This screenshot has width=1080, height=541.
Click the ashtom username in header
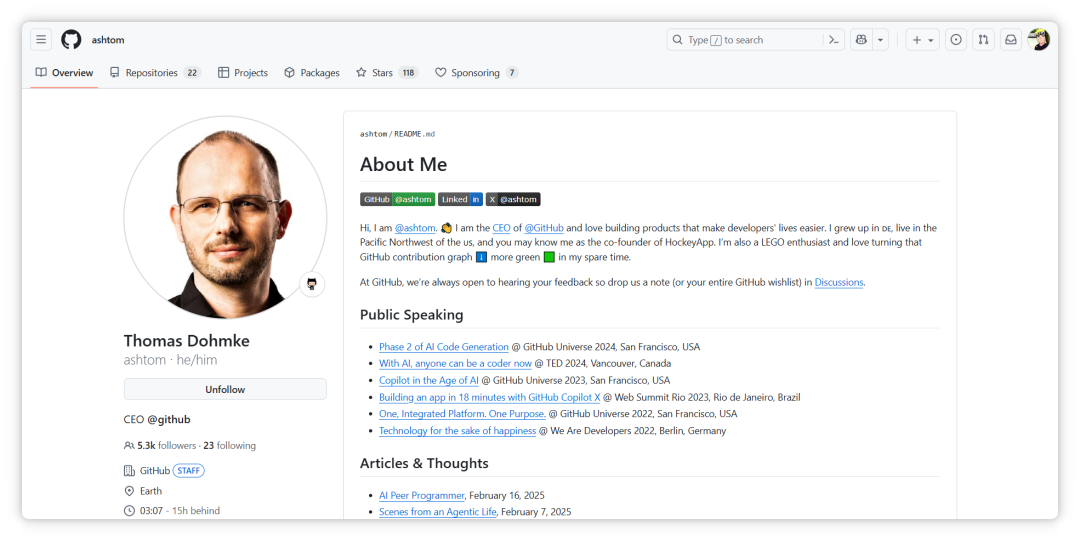pos(108,40)
